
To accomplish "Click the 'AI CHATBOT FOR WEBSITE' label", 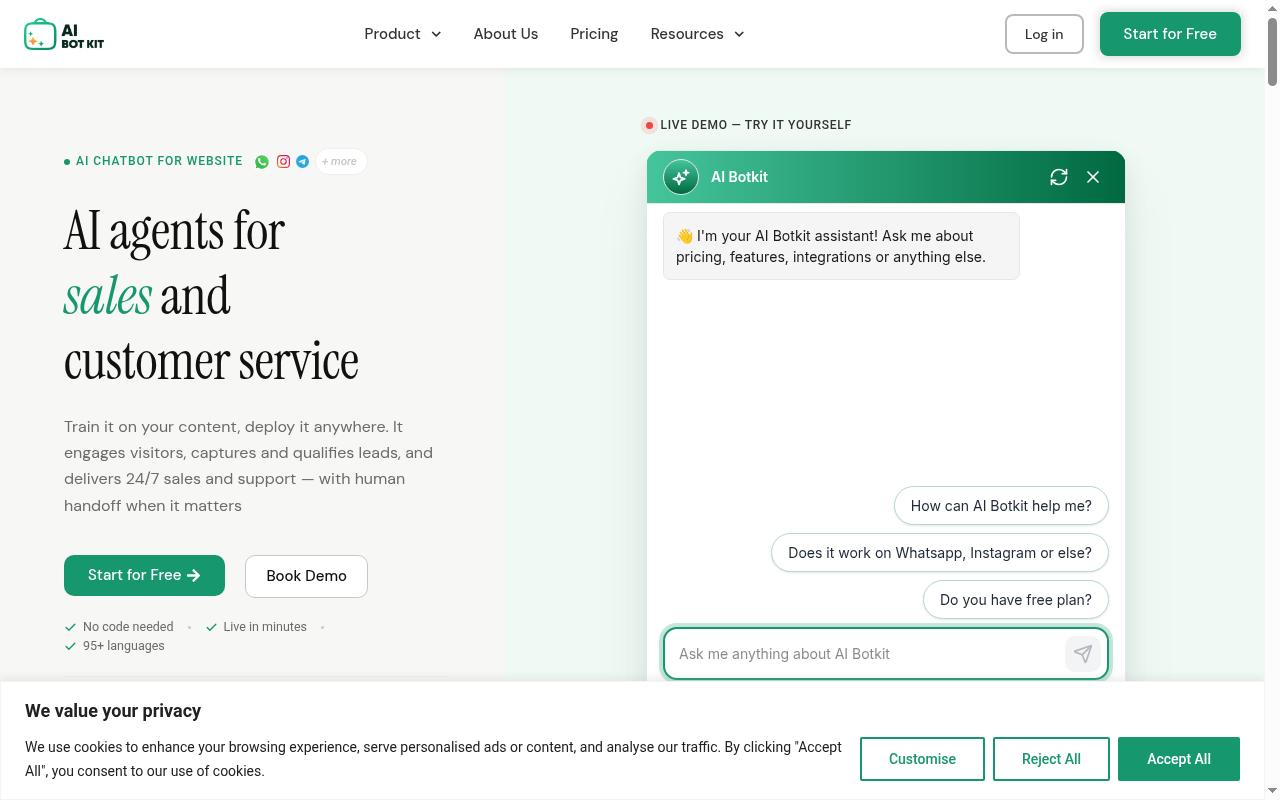I will [x=159, y=161].
